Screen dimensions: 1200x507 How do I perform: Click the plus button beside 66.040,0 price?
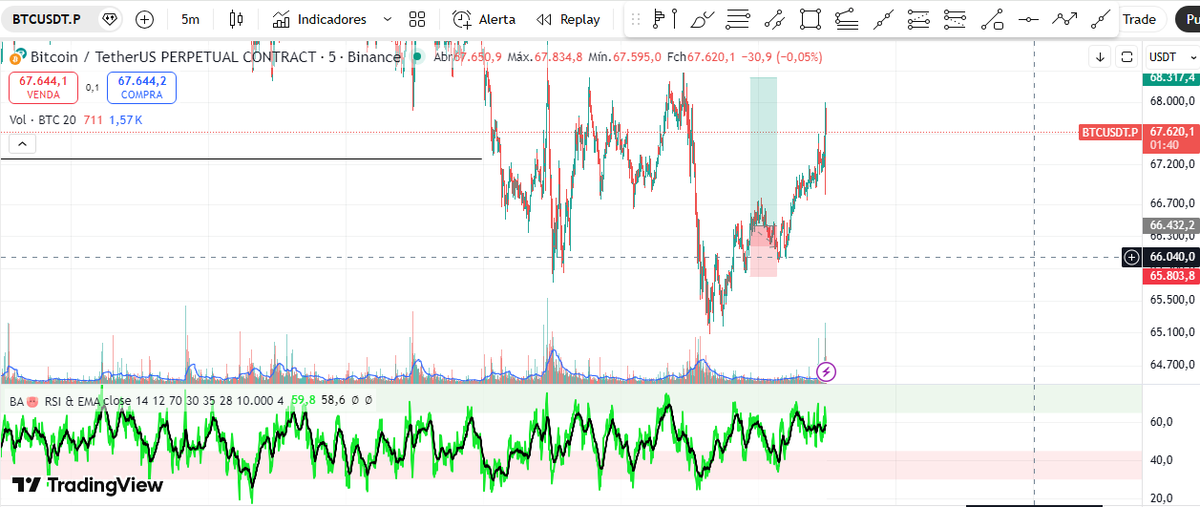tap(1131, 257)
